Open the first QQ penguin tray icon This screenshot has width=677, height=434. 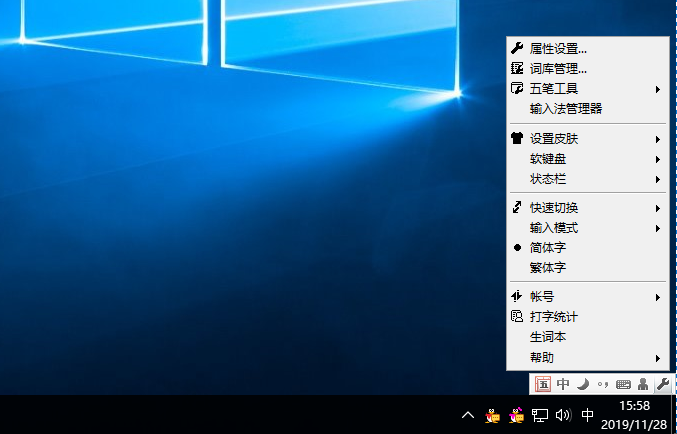(492, 415)
